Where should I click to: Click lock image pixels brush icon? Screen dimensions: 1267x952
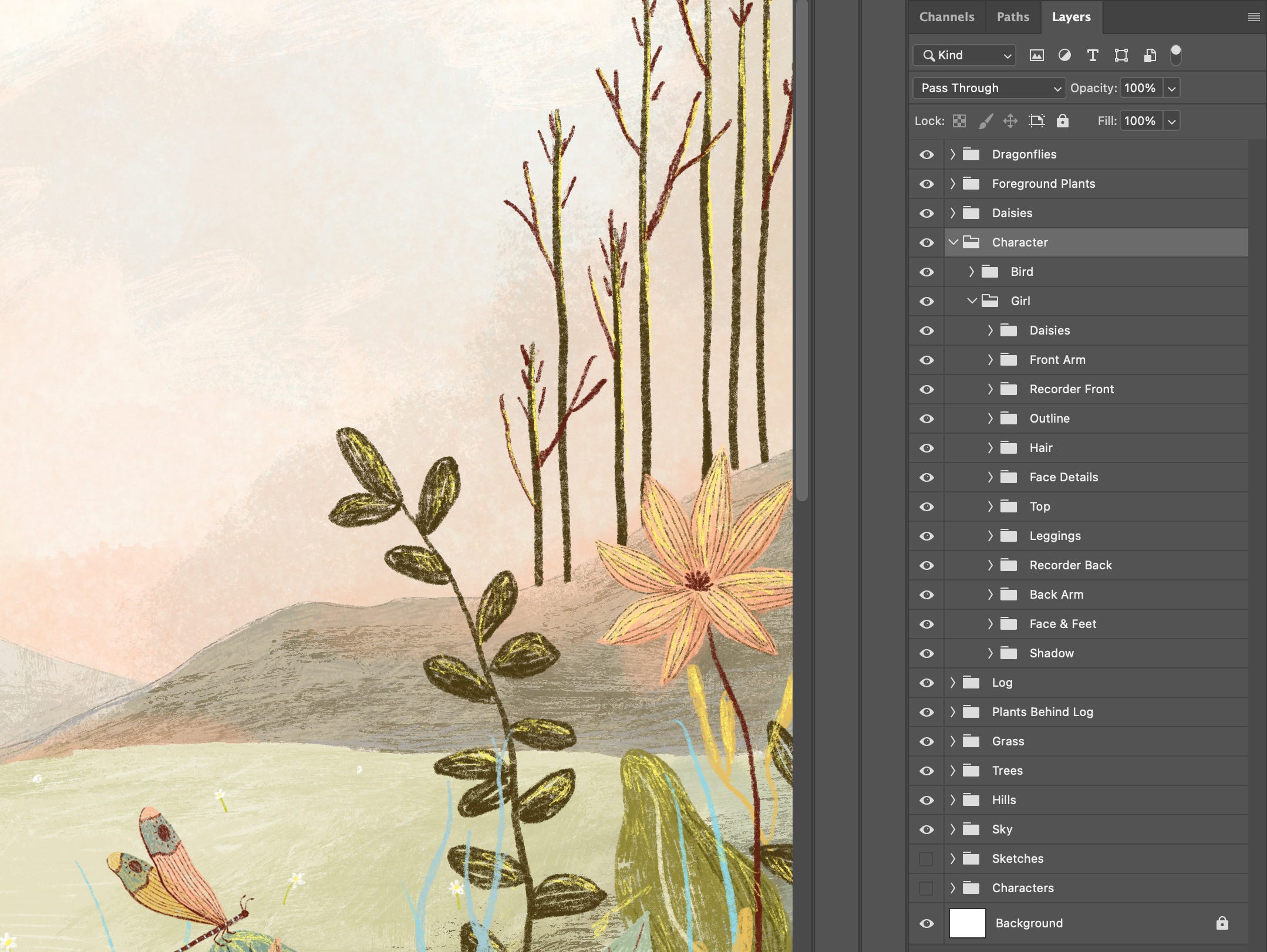tap(986, 121)
